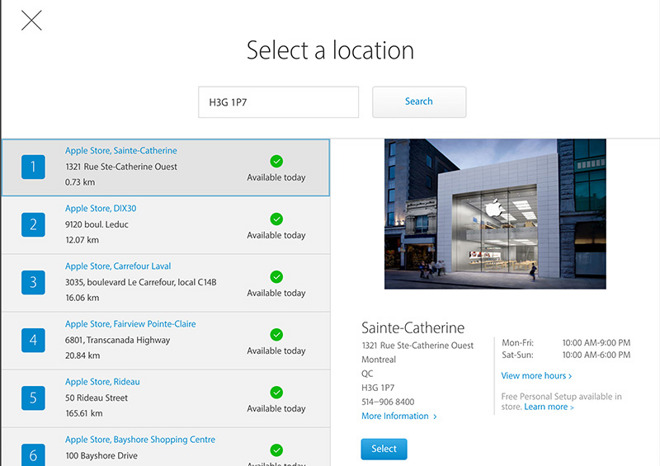Click the number 6 location badge

33,455
